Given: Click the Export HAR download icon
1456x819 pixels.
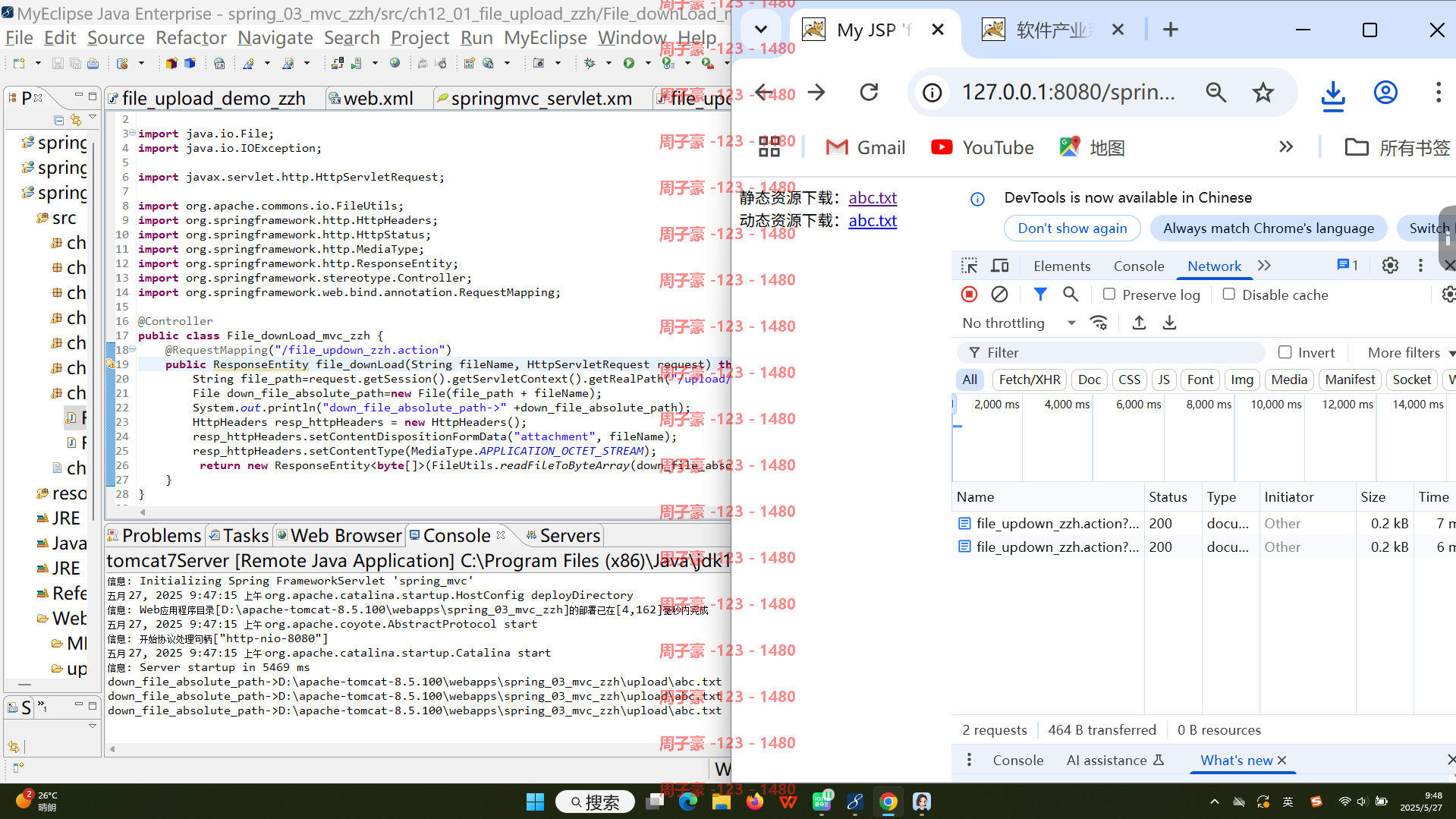Looking at the screenshot, I should (1169, 323).
